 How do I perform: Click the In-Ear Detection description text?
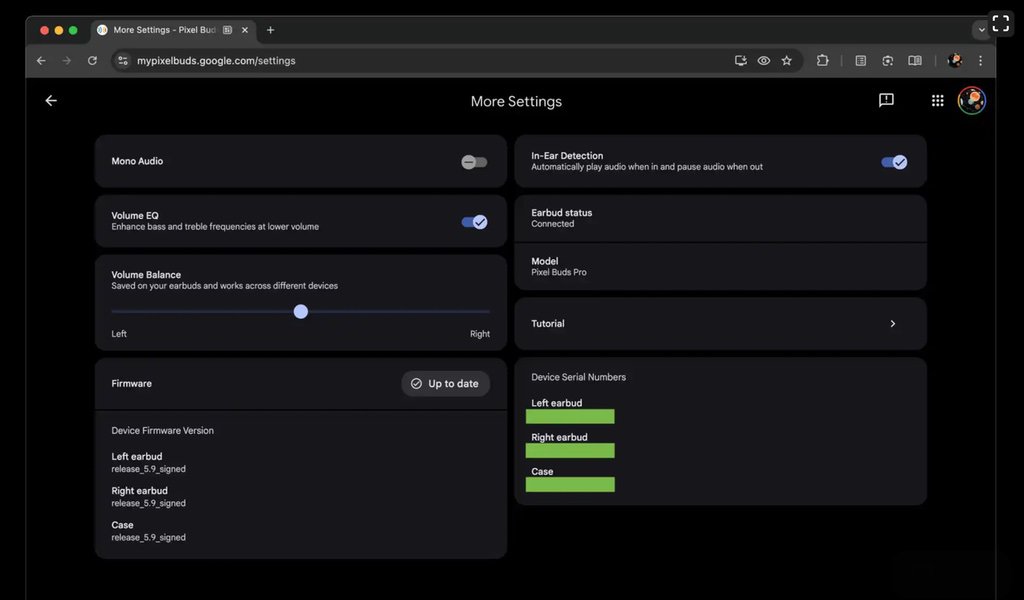tap(647, 167)
